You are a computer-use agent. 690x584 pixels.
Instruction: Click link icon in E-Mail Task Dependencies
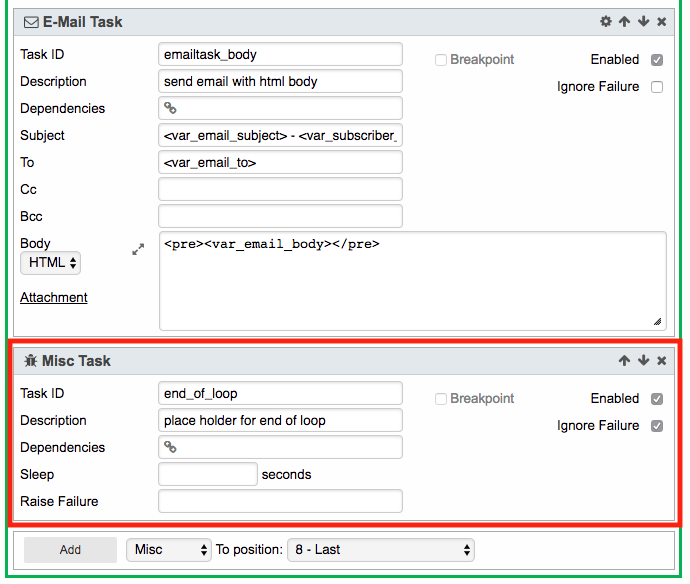(x=171, y=108)
